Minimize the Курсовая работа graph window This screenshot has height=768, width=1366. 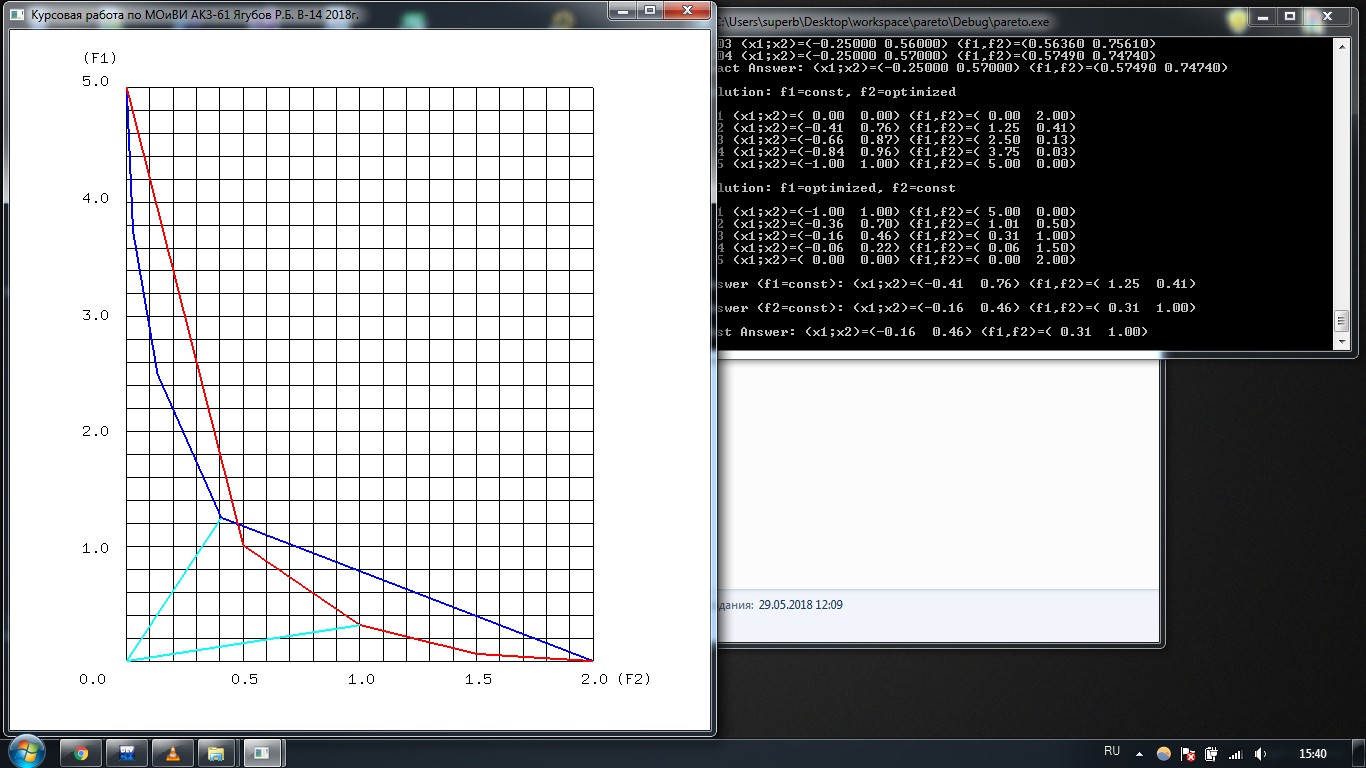point(623,10)
